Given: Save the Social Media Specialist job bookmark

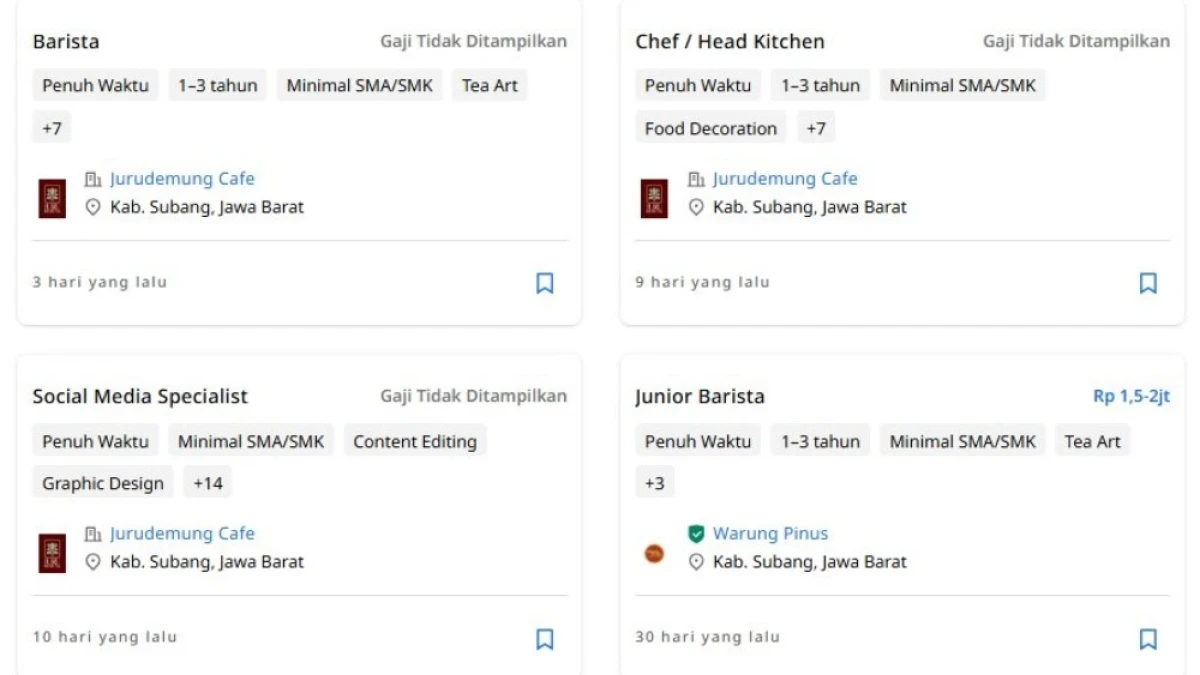Looking at the screenshot, I should click(545, 639).
